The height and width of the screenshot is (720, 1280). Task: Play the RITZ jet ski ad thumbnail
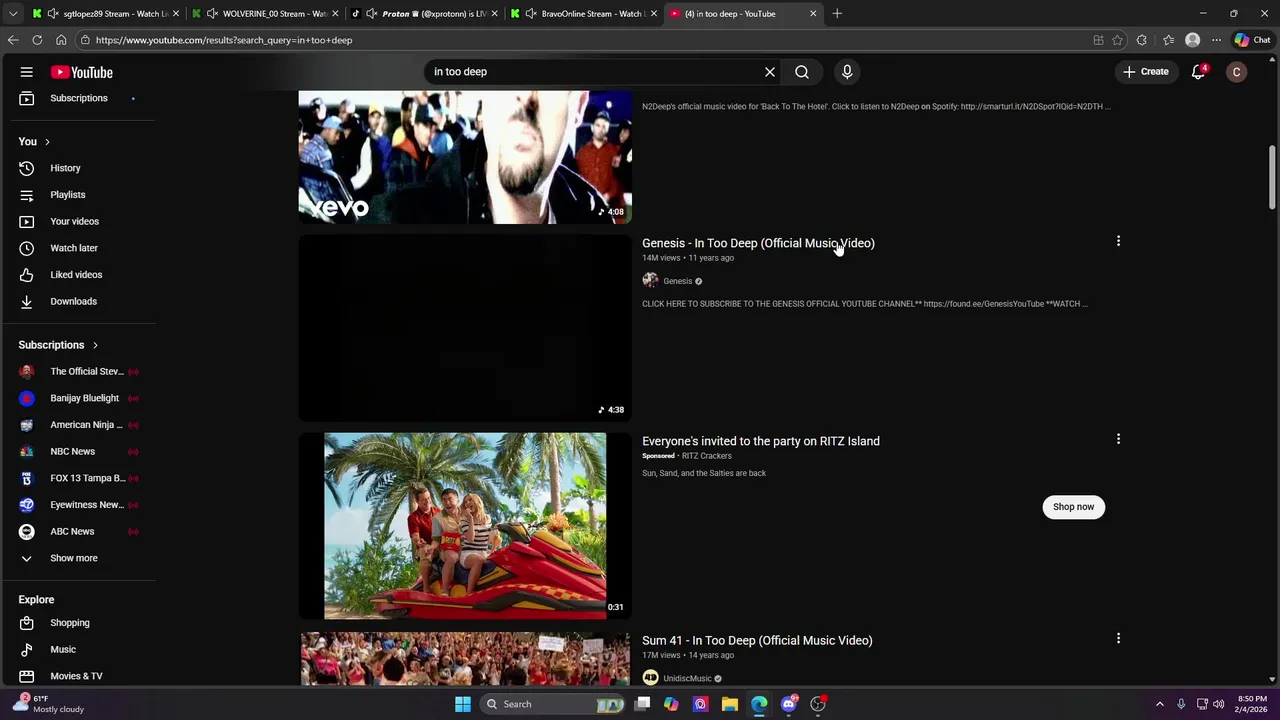[x=465, y=526]
